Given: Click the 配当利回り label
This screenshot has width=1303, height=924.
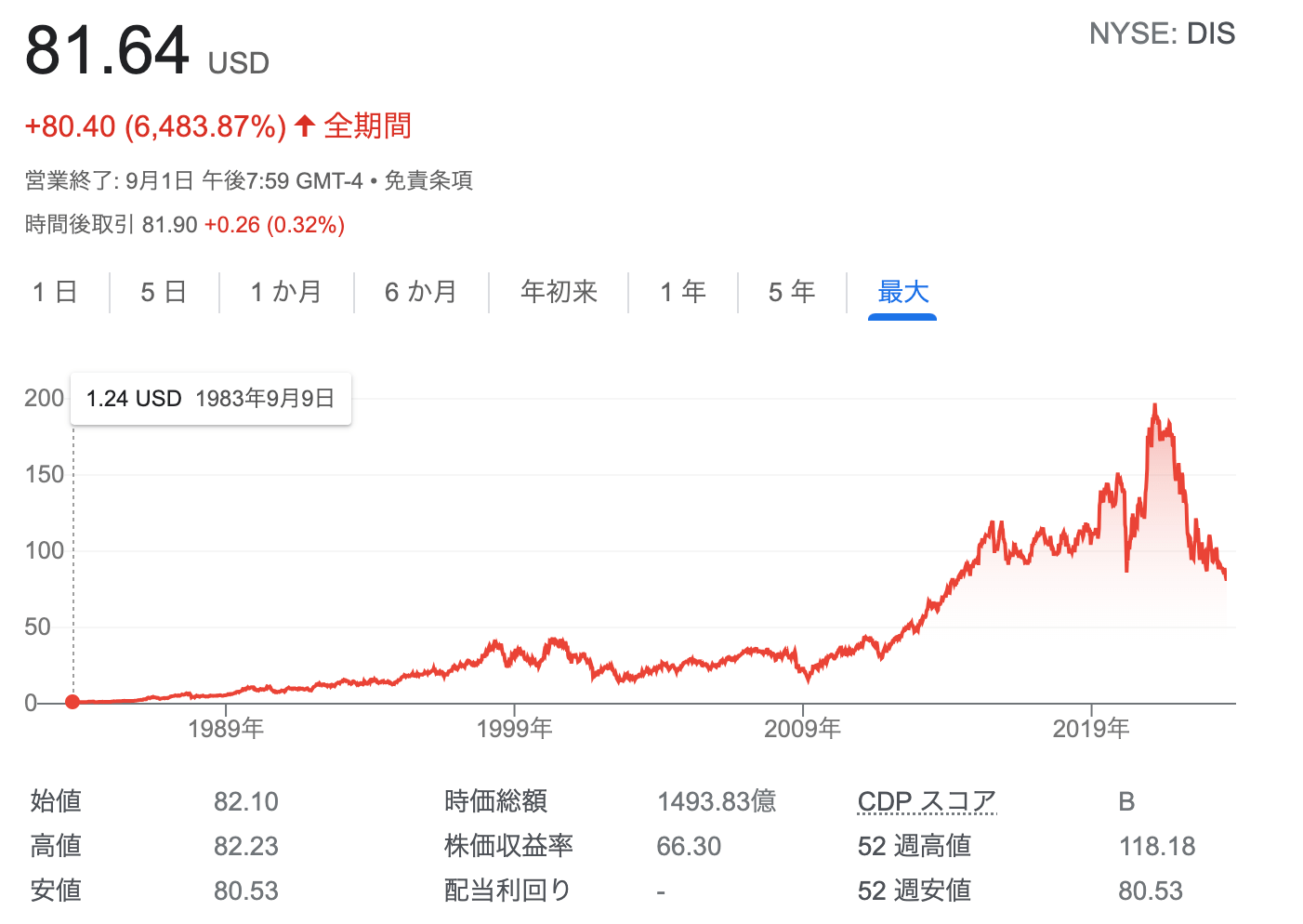Looking at the screenshot, I should [x=507, y=891].
